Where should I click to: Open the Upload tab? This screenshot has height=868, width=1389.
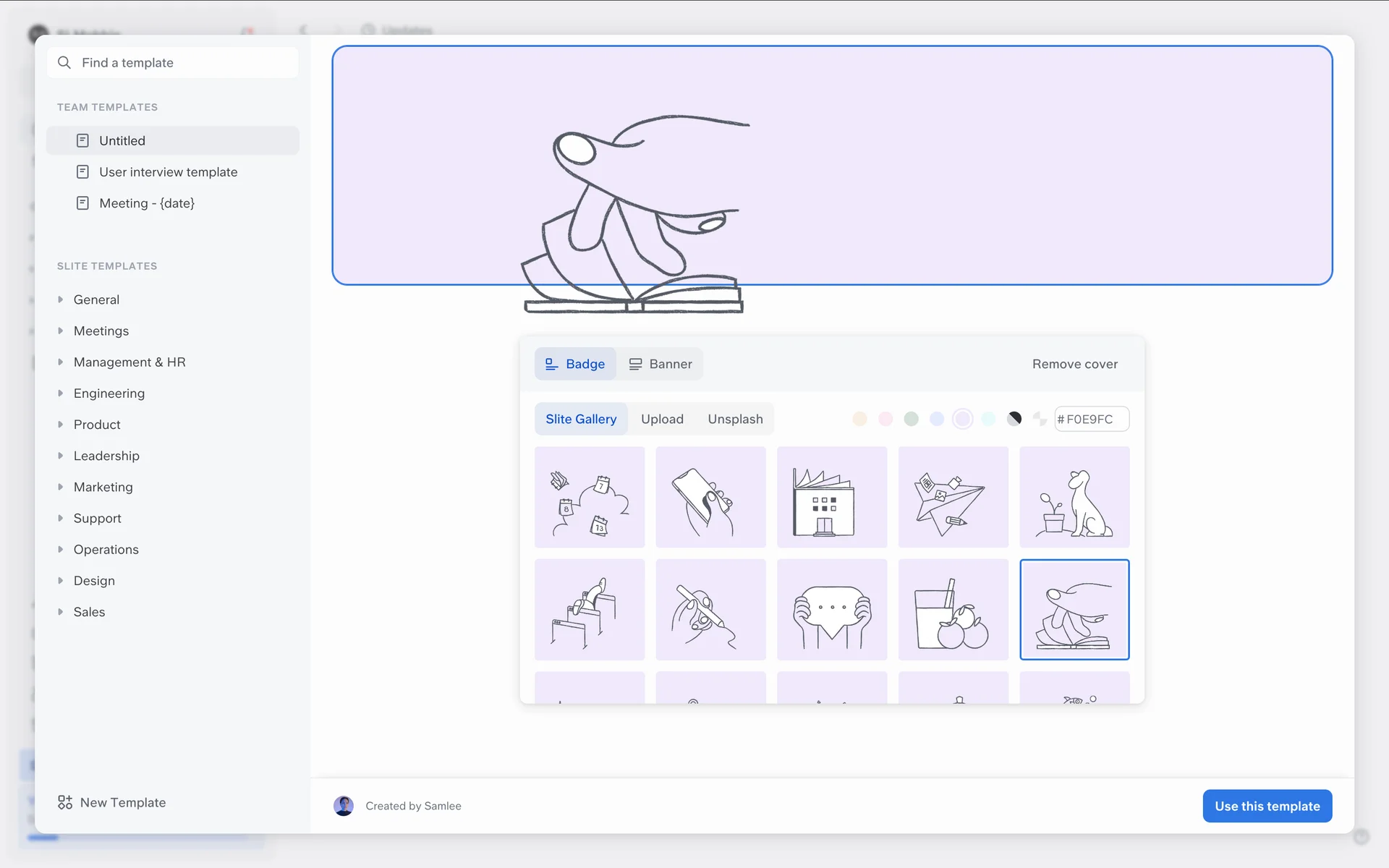coord(661,419)
